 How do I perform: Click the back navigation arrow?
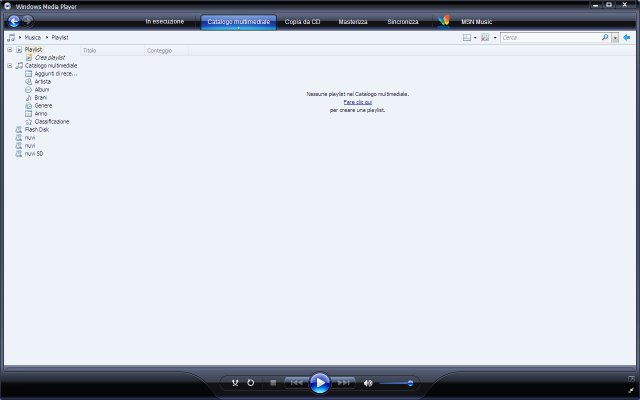pyautogui.click(x=14, y=21)
